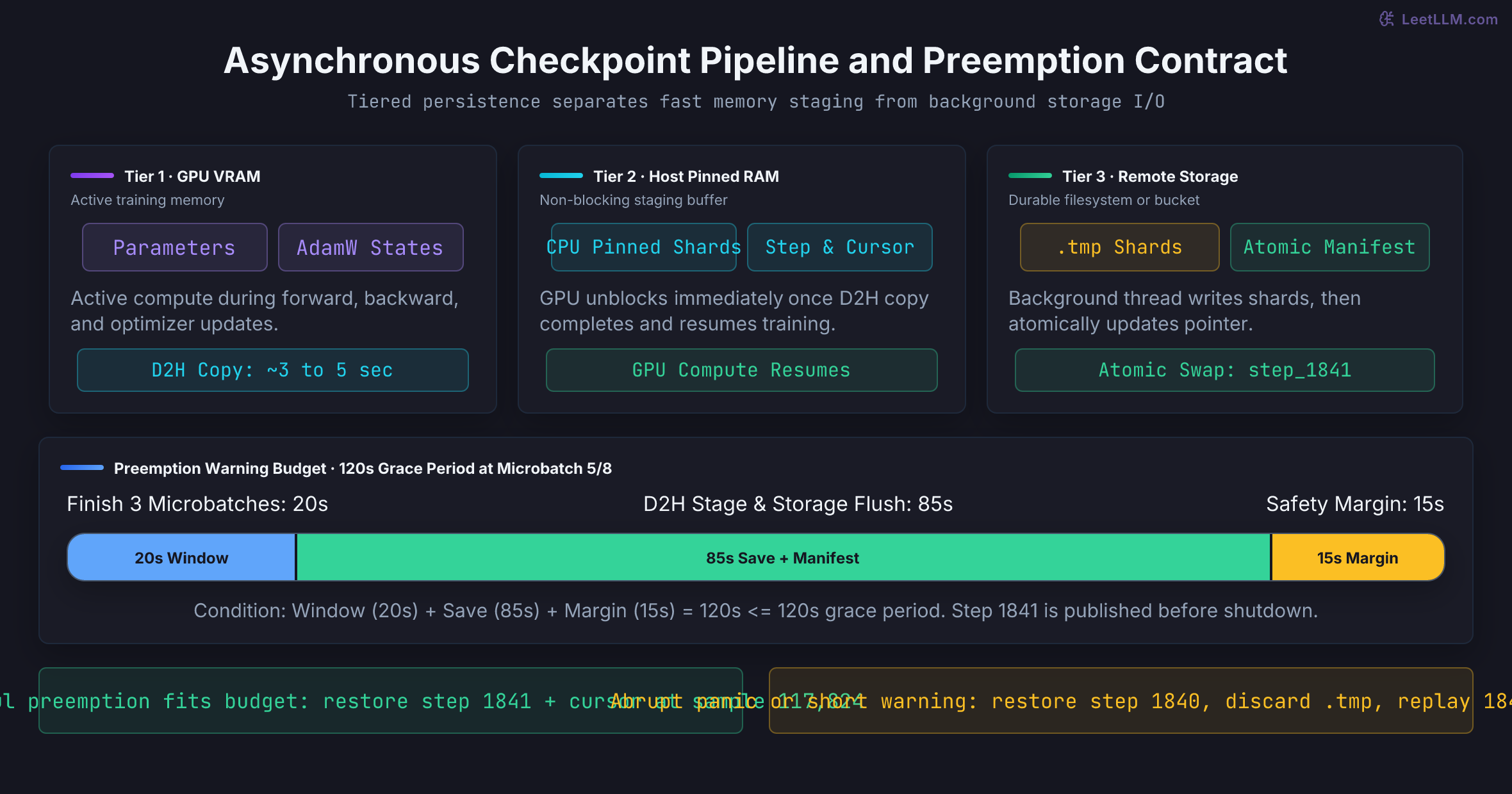Click 'Background thread writes shards' description

point(1185,311)
